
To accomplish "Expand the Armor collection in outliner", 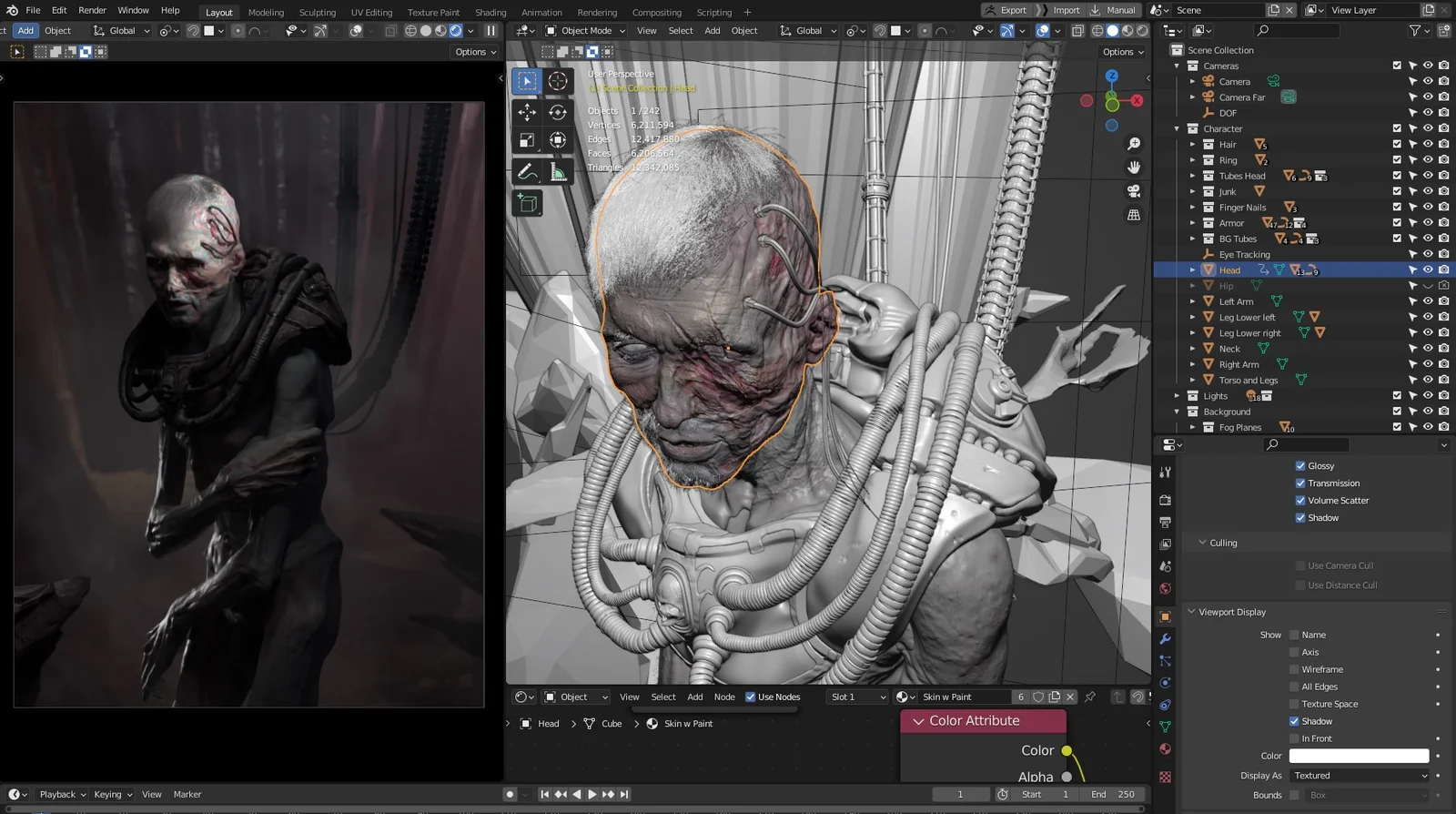I will (x=1192, y=223).
